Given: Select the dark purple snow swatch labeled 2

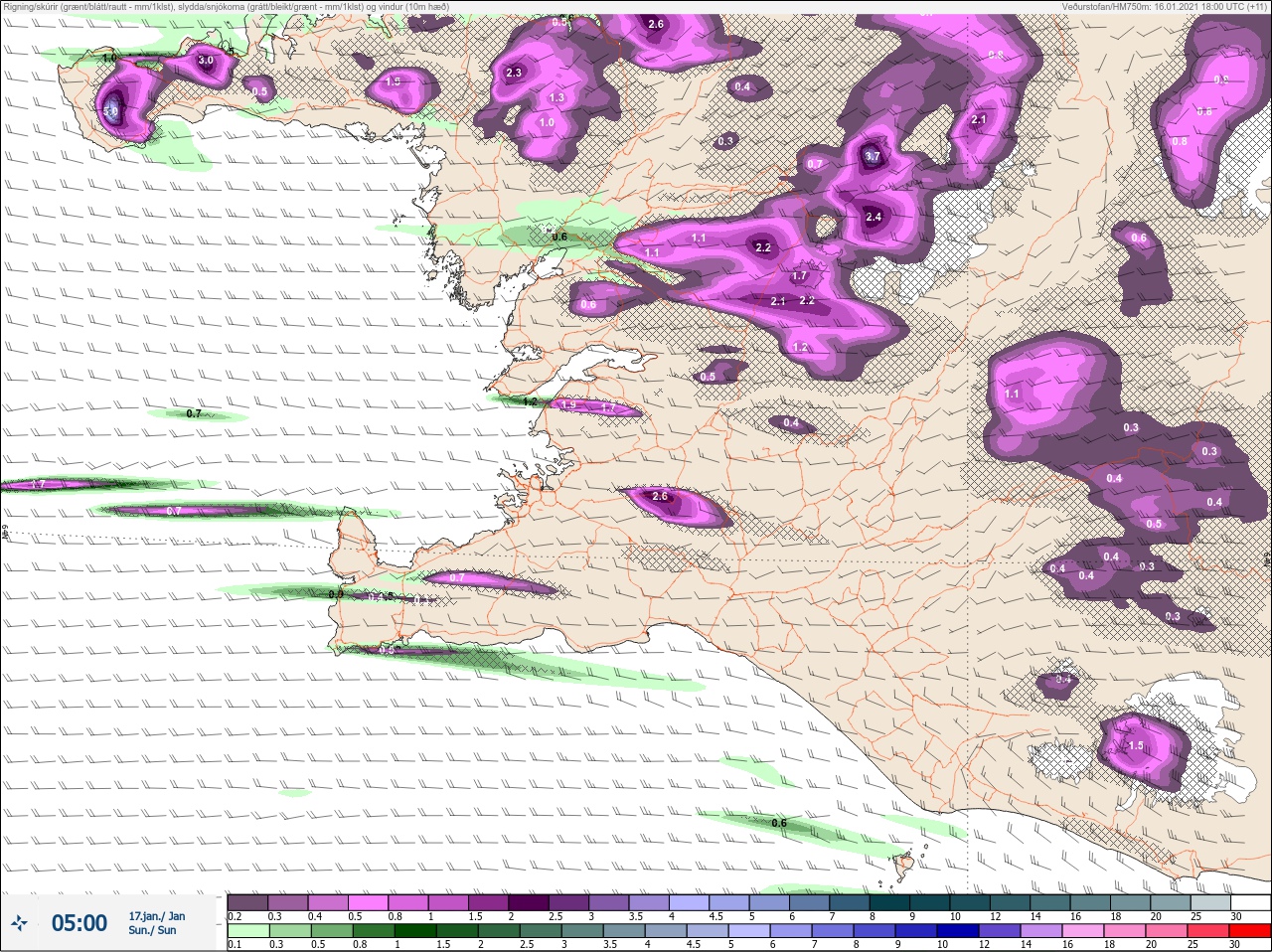Looking at the screenshot, I should pyautogui.click(x=530, y=902).
